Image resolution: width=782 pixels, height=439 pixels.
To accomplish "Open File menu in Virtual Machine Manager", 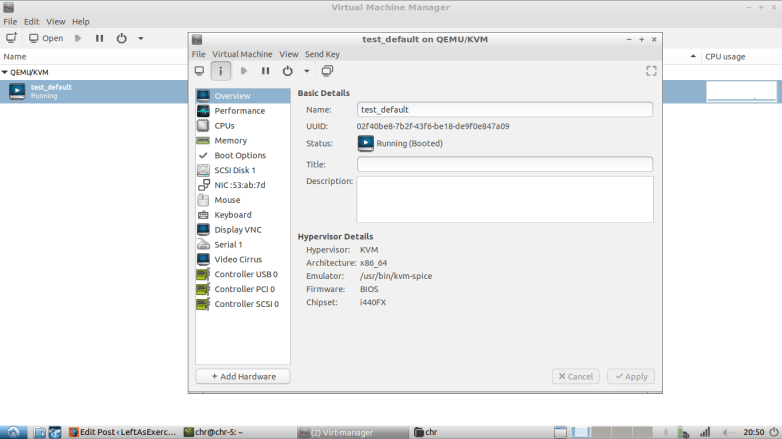I will click(10, 21).
